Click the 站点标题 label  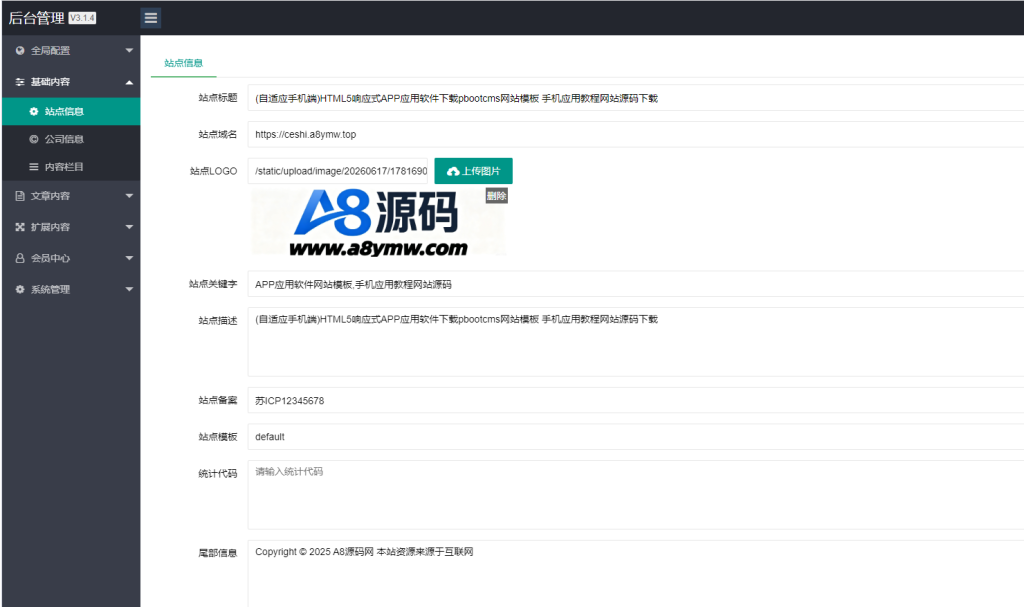point(218,98)
